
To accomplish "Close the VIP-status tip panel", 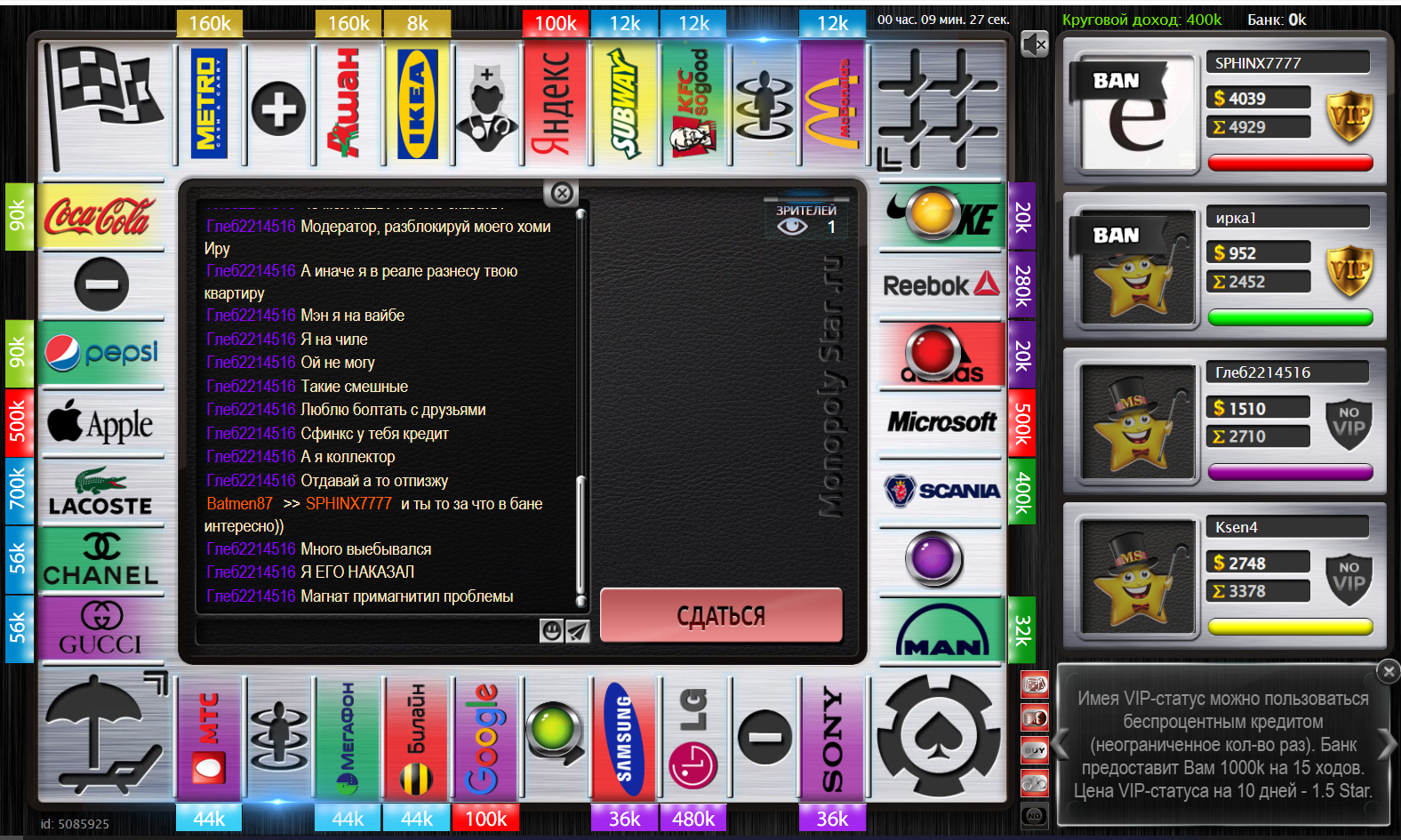I will click(1389, 672).
